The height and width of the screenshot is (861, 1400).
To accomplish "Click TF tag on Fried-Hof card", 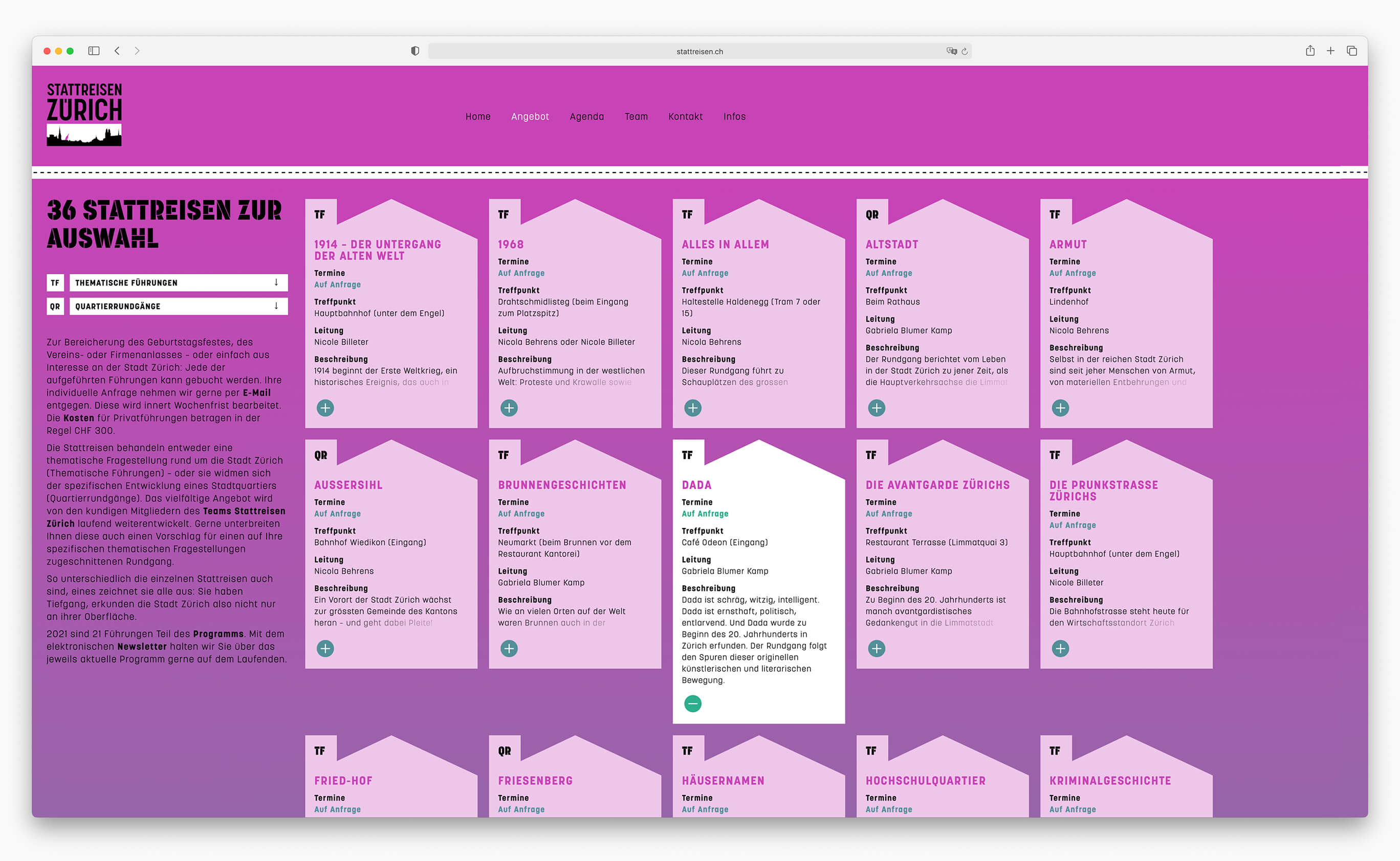I will pyautogui.click(x=320, y=751).
